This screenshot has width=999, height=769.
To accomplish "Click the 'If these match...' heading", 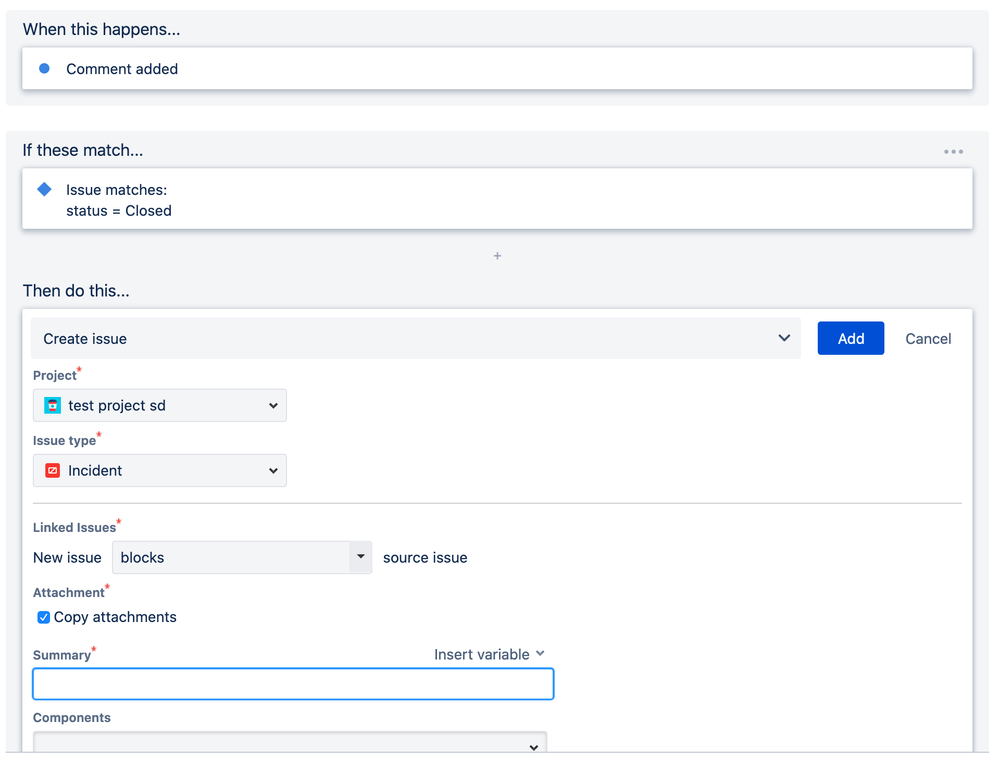I will pyautogui.click(x=83, y=150).
